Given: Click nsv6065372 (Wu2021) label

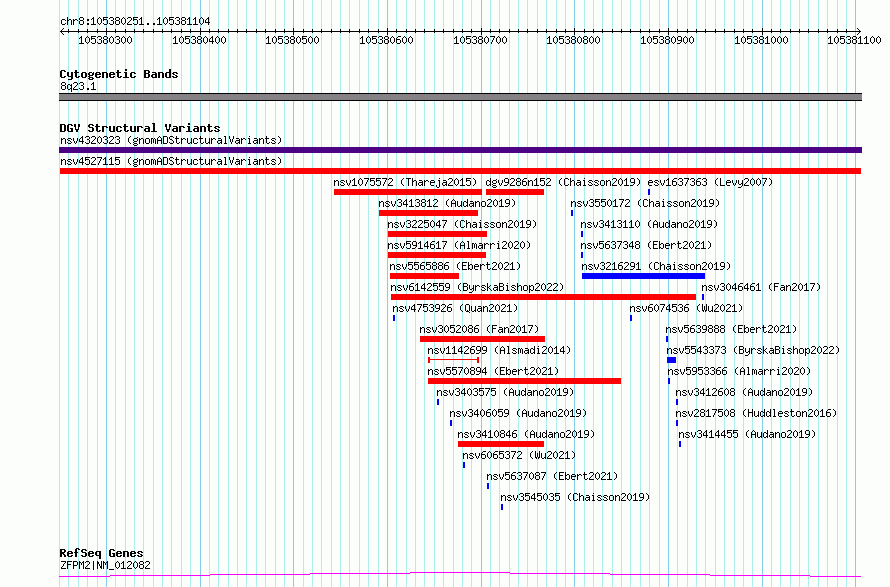Looking at the screenshot, I should [x=519, y=455].
